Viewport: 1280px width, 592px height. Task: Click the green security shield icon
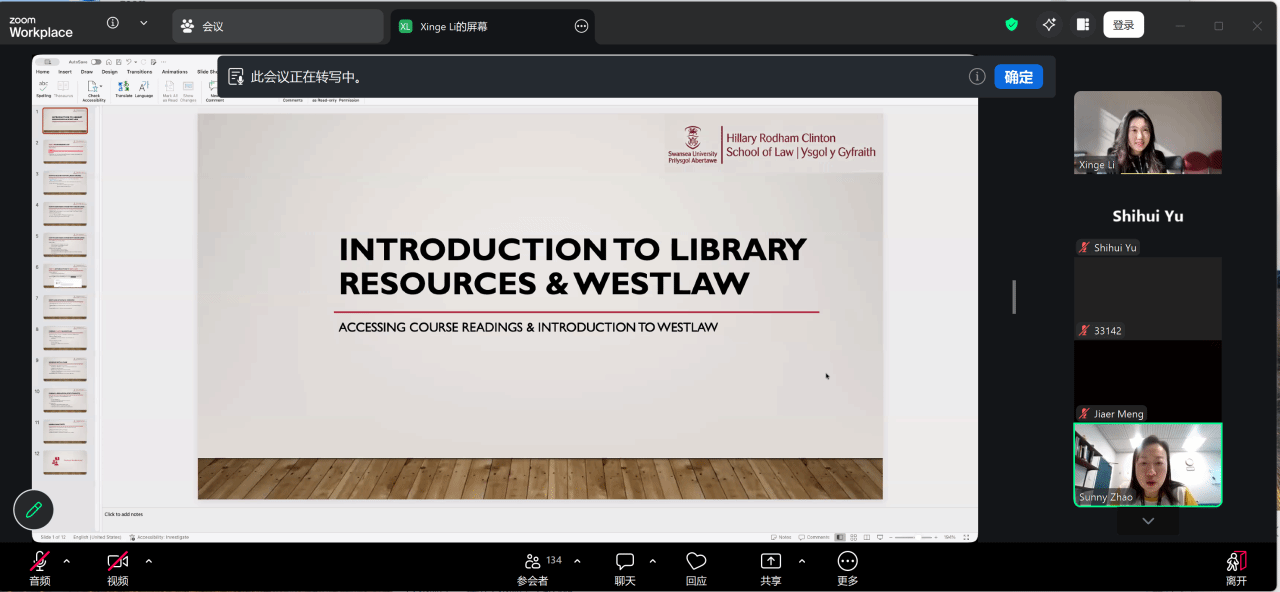(1011, 25)
